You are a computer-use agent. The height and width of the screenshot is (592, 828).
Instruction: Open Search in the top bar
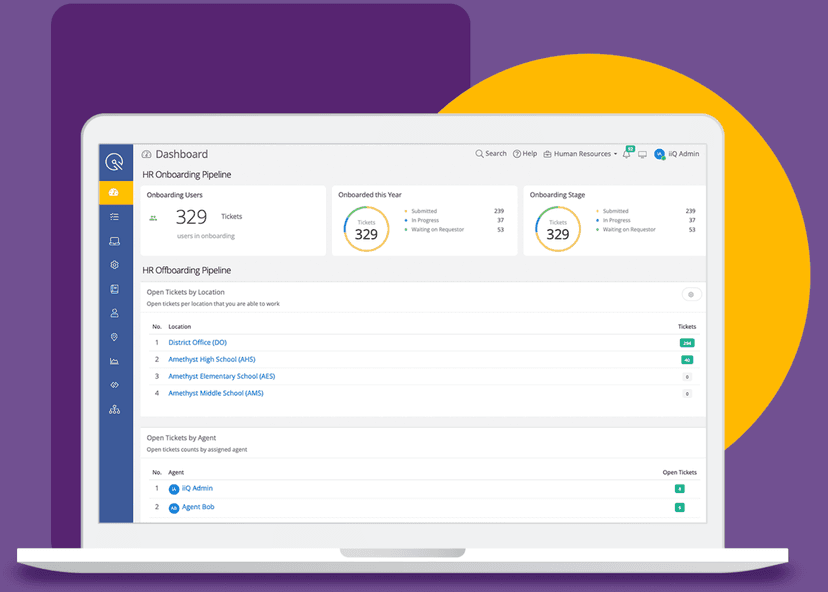tap(491, 154)
